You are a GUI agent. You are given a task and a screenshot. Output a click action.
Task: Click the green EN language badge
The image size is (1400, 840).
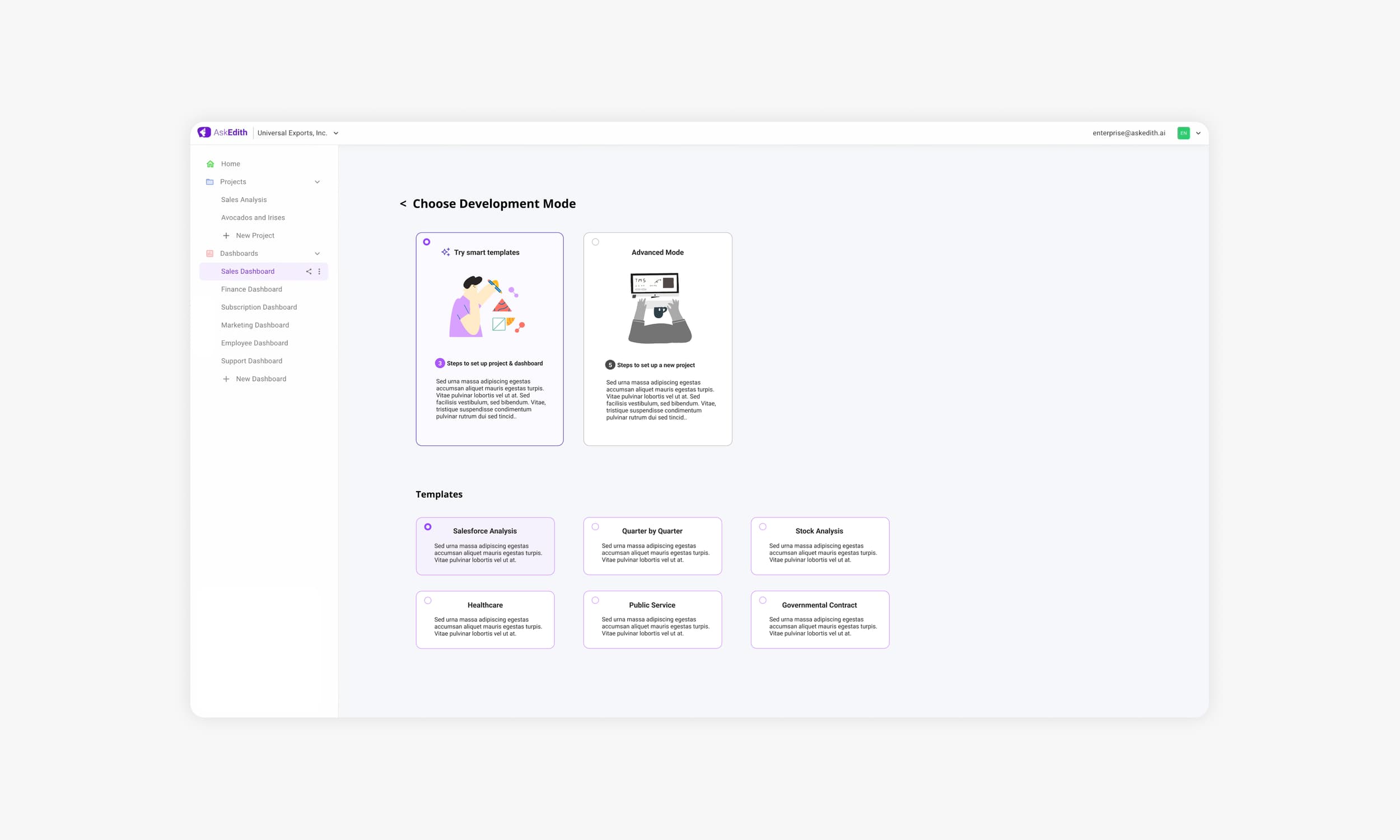point(1183,133)
